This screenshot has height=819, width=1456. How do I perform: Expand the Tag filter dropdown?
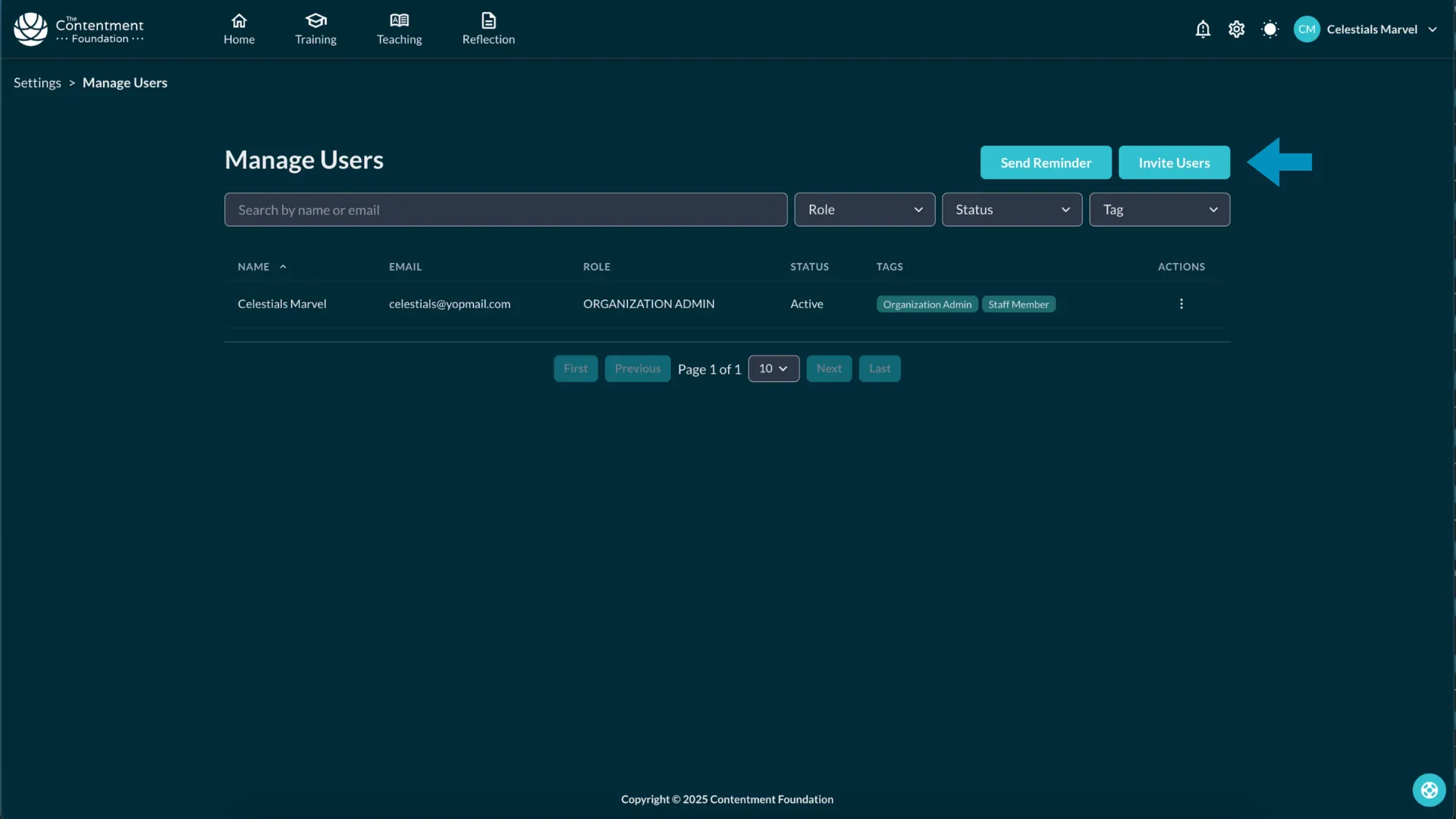pyautogui.click(x=1159, y=210)
